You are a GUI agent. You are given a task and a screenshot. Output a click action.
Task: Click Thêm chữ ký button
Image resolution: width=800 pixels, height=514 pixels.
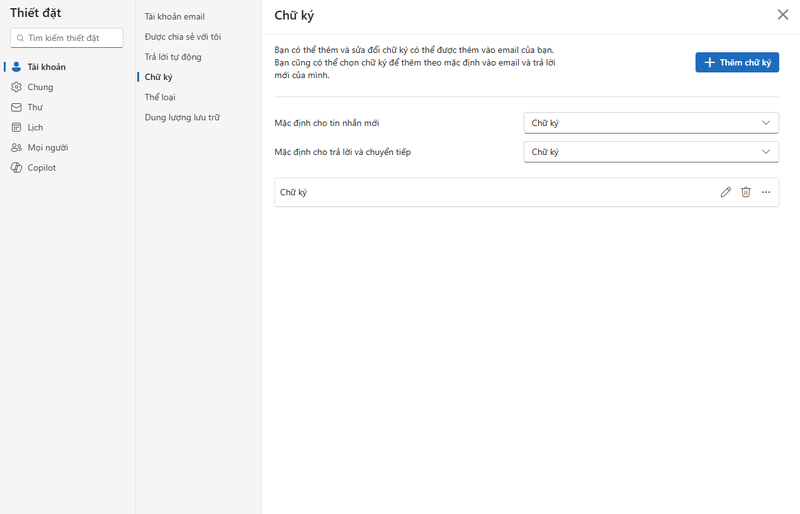pyautogui.click(x=737, y=62)
